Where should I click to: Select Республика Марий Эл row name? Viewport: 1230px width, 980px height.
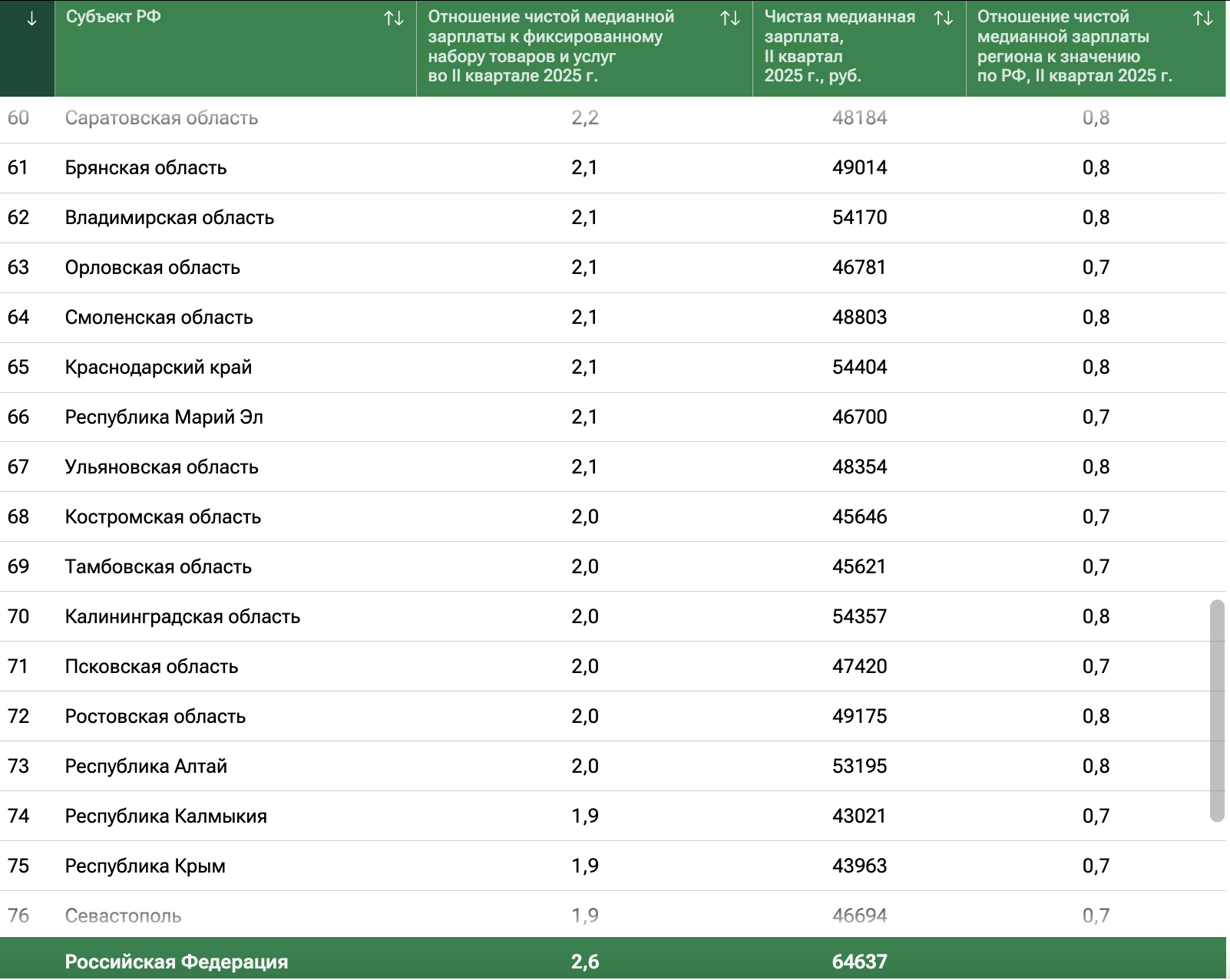[164, 417]
